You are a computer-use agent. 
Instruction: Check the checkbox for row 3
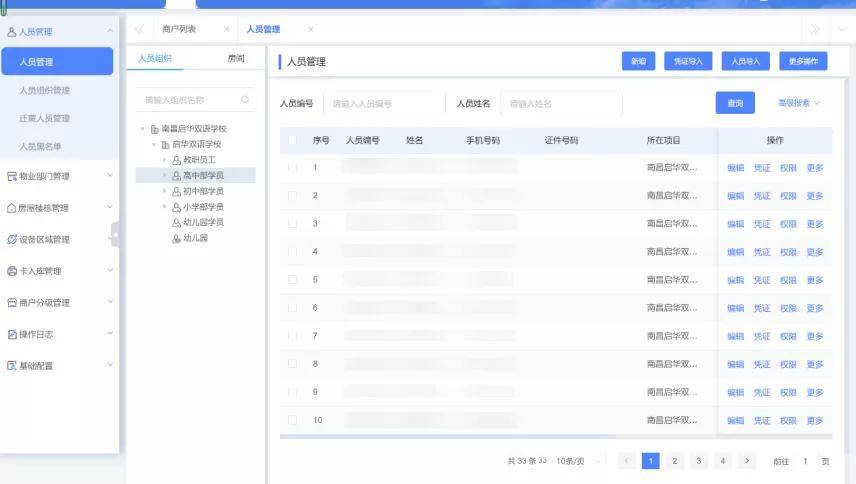pyautogui.click(x=293, y=224)
